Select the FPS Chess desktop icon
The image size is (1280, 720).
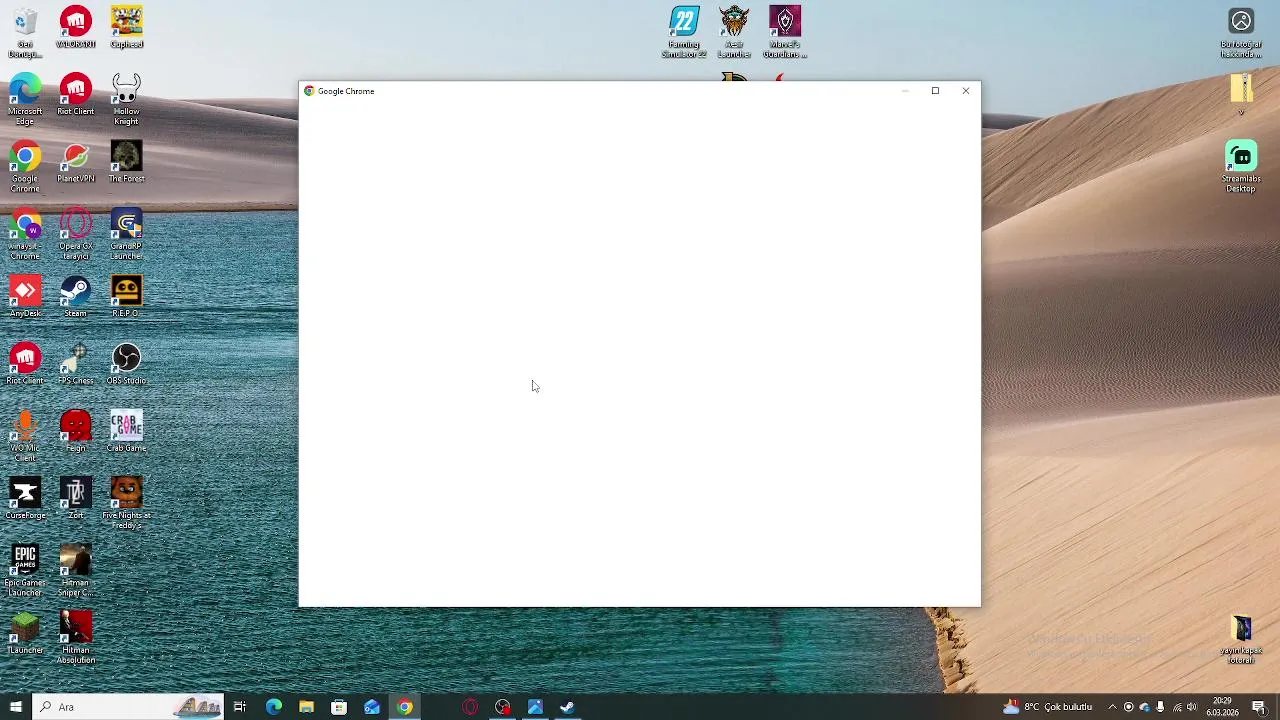click(75, 364)
